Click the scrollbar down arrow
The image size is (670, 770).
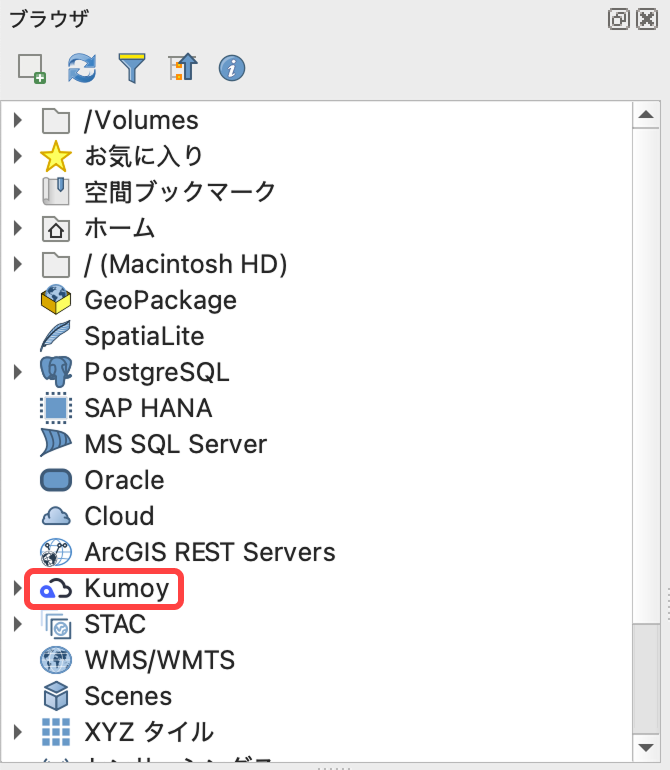tap(646, 748)
